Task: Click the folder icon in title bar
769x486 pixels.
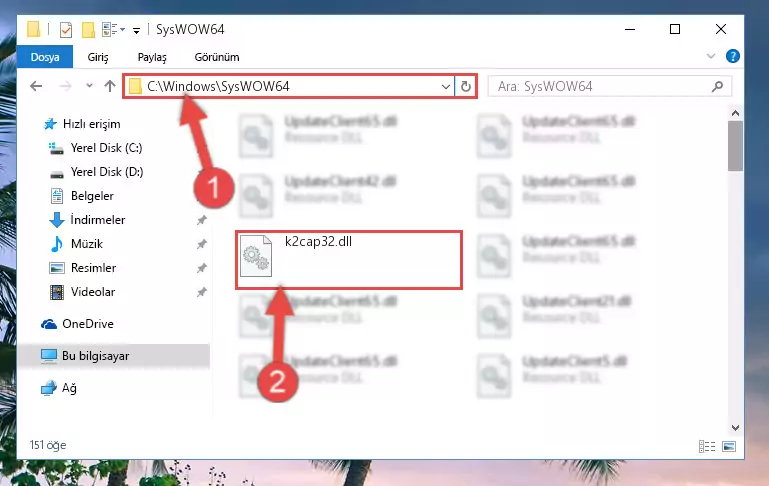Action: [x=33, y=29]
